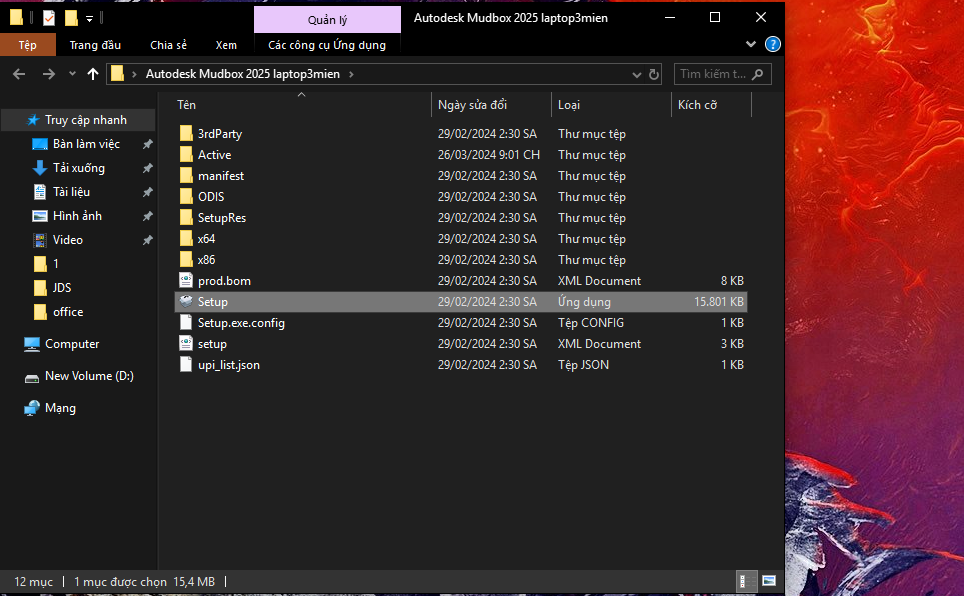Open recent locations dropdown arrow
This screenshot has width=964, height=596.
click(72, 74)
